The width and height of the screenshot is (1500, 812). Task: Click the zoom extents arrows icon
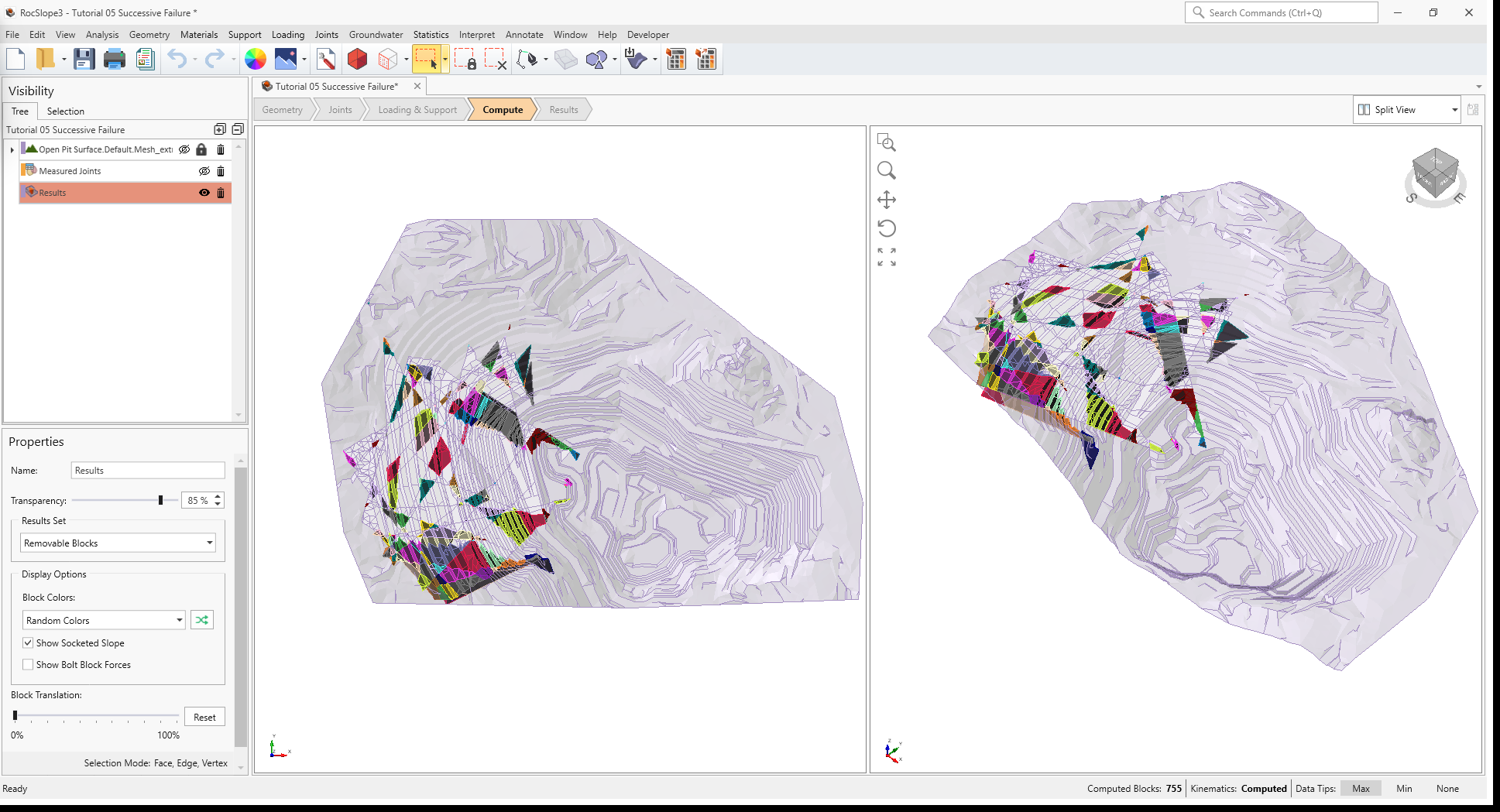click(887, 257)
